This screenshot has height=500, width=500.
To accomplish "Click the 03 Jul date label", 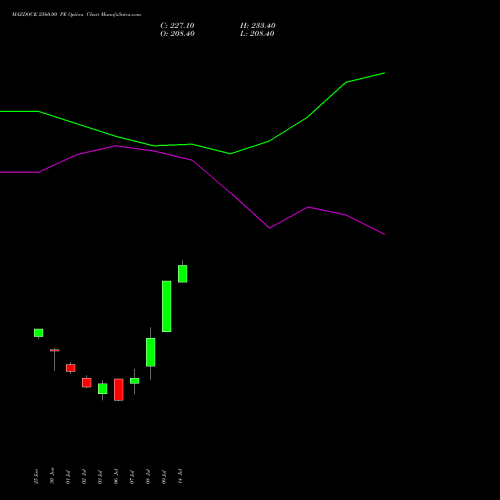I will click(100, 476).
